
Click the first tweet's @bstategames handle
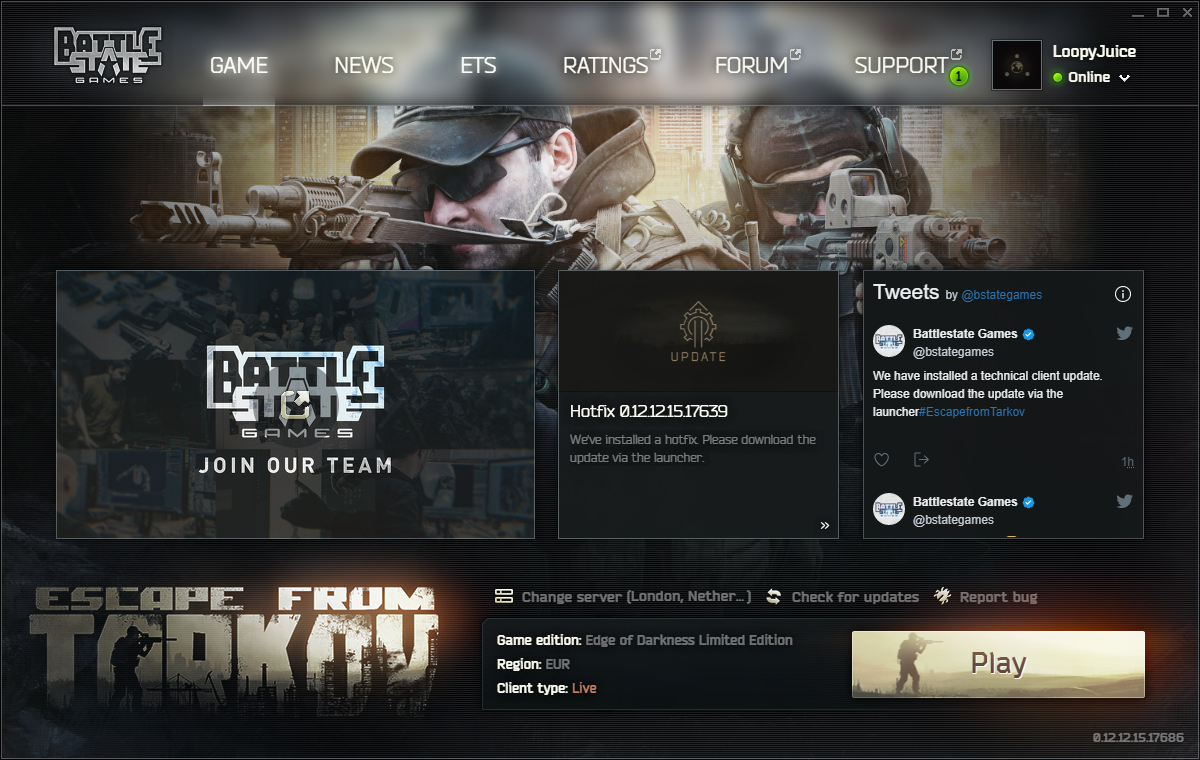(953, 352)
